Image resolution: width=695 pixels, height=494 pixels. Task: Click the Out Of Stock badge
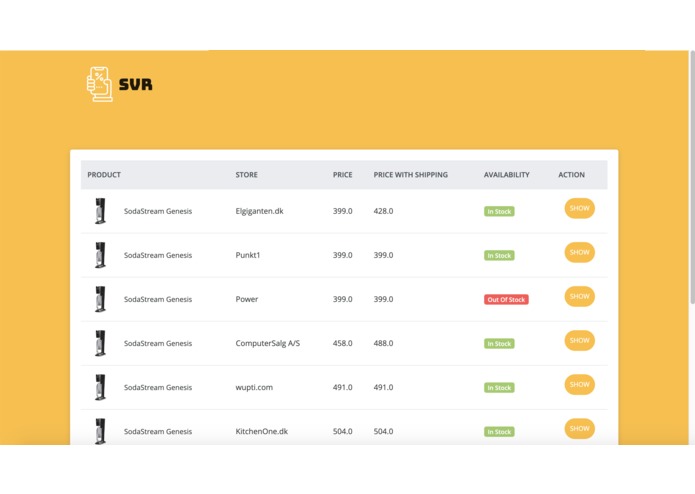click(x=506, y=300)
